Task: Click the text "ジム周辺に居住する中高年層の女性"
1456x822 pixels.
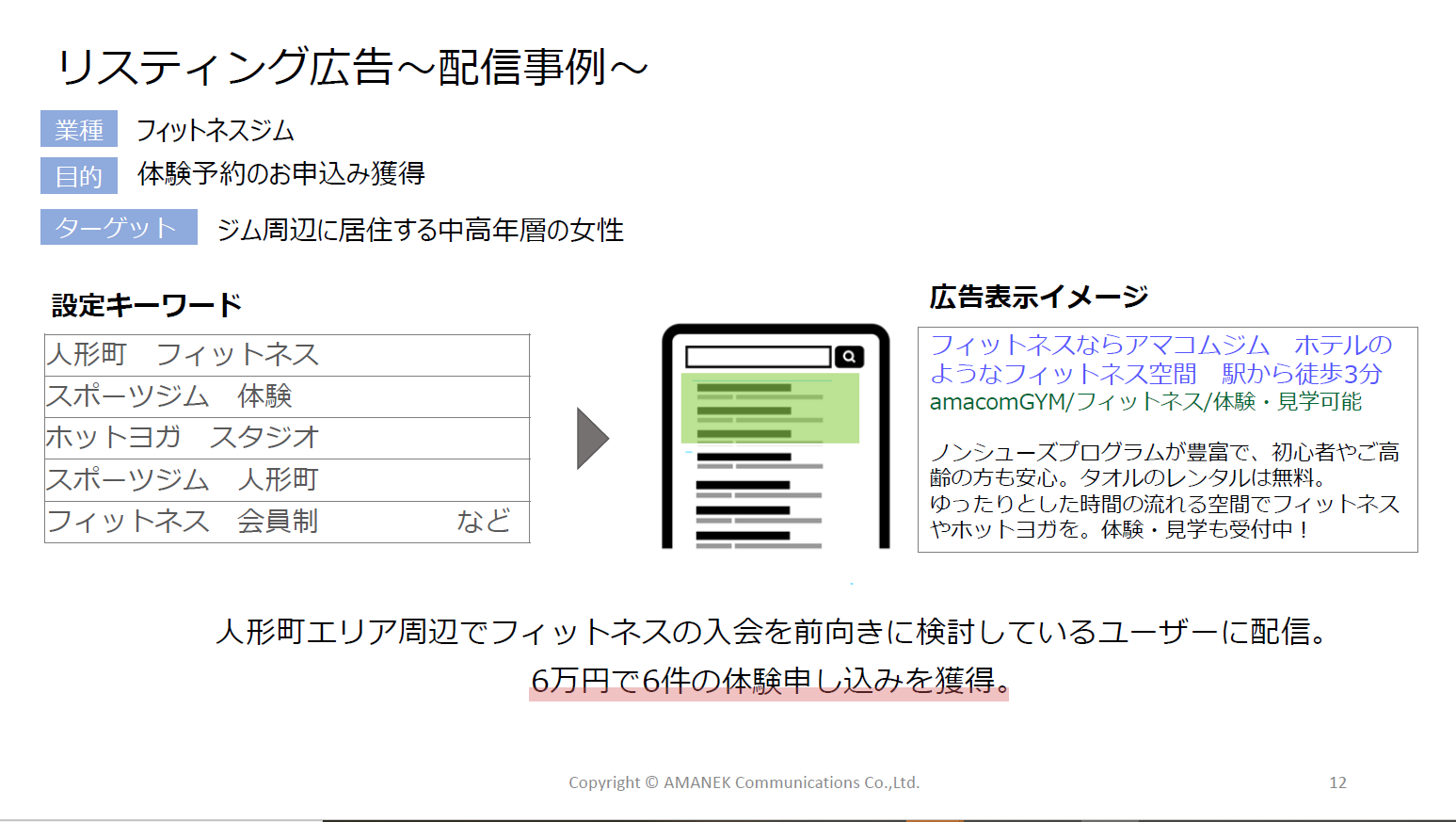Action: coord(420,230)
